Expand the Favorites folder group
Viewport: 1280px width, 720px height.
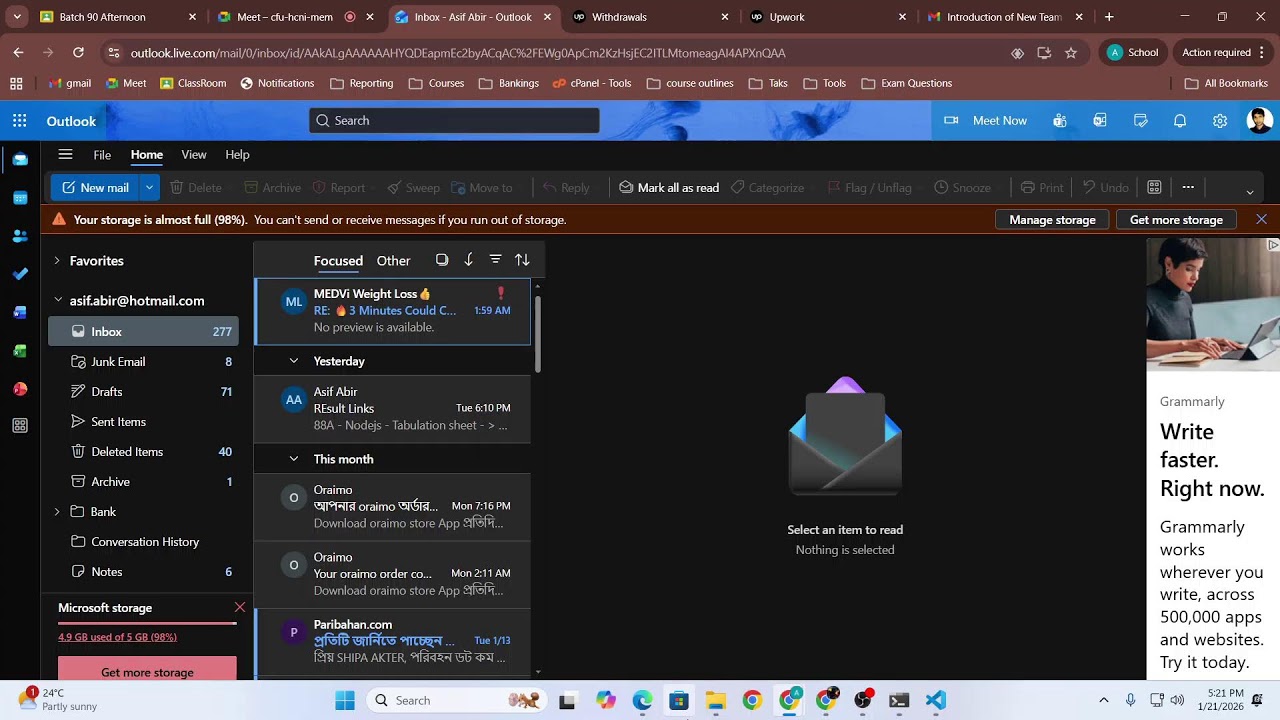click(57, 261)
